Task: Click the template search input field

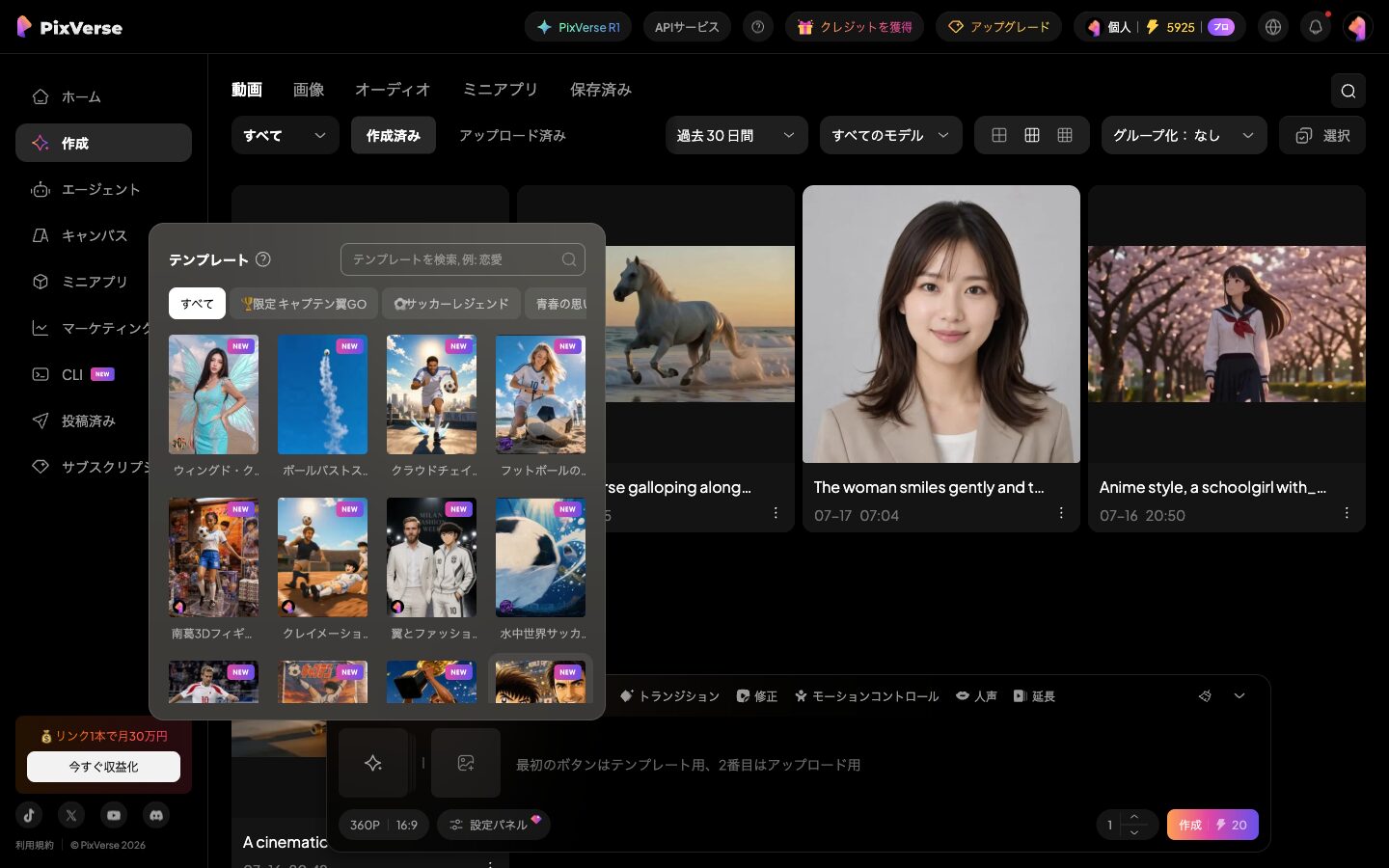Action: (463, 259)
